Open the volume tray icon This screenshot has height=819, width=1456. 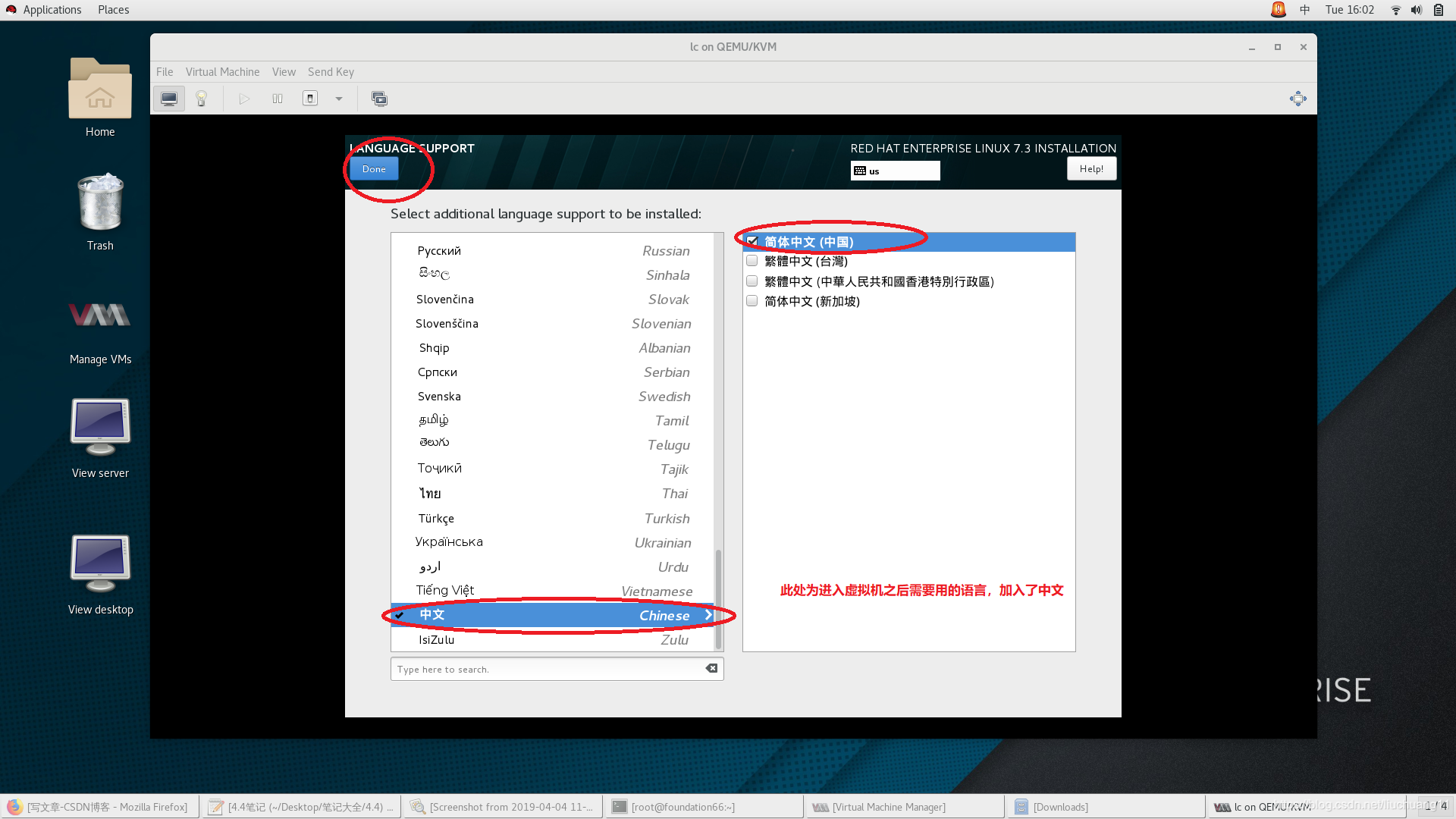[x=1416, y=10]
